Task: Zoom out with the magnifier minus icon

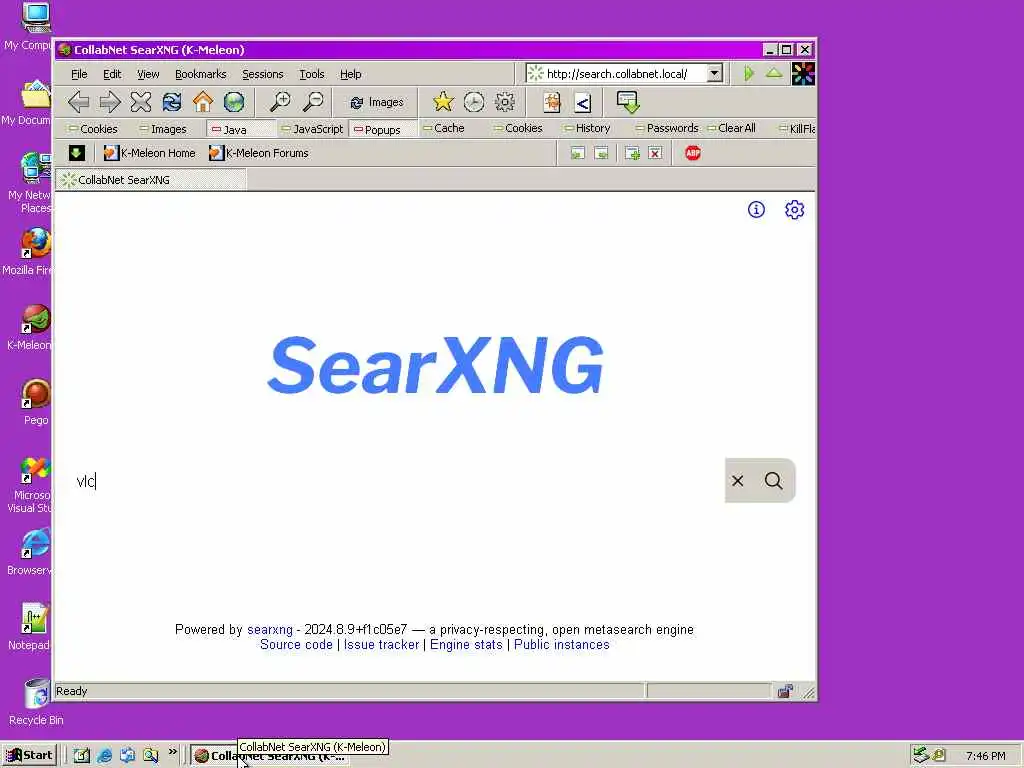Action: click(x=313, y=102)
